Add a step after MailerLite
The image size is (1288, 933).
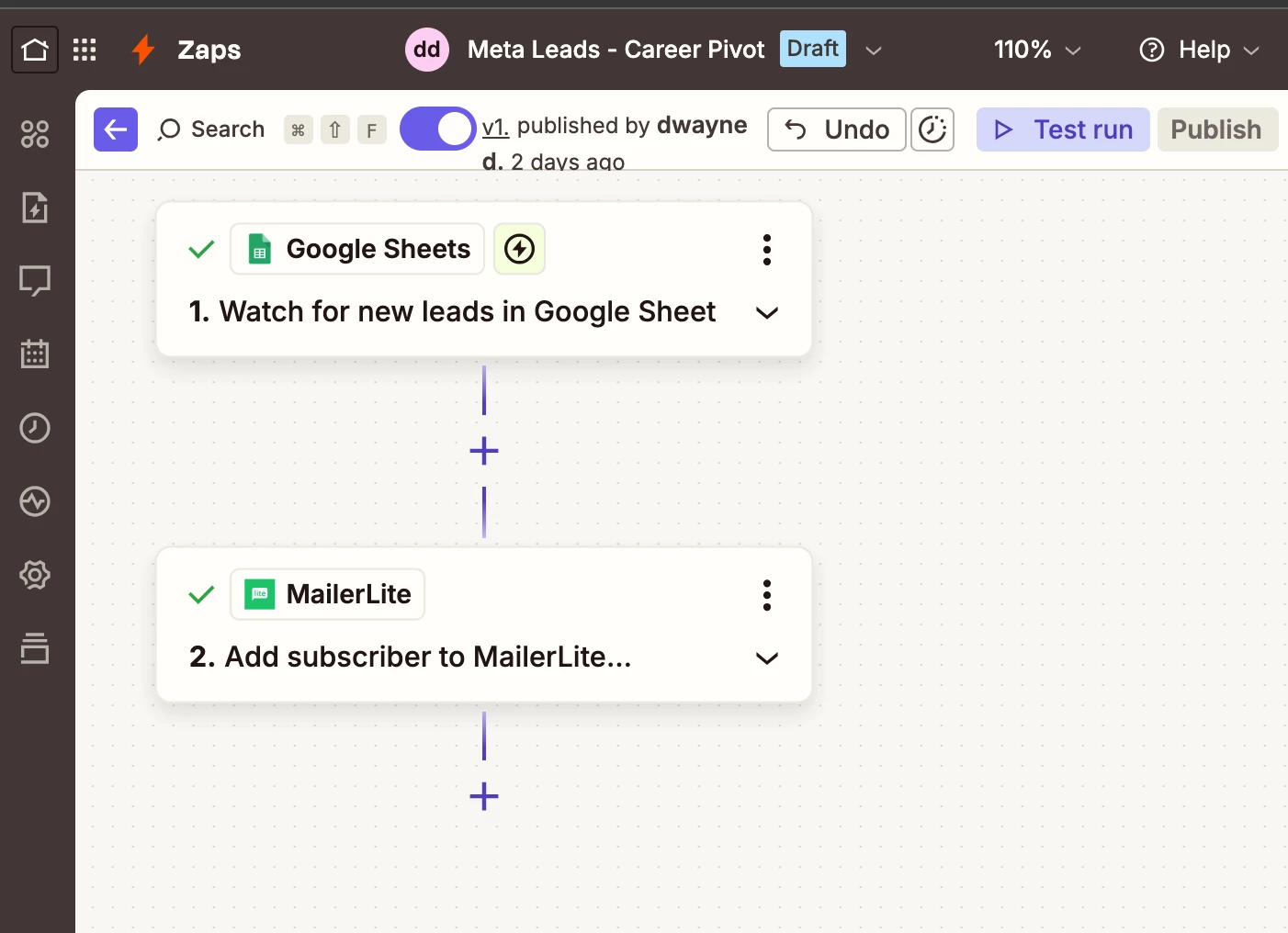point(484,796)
